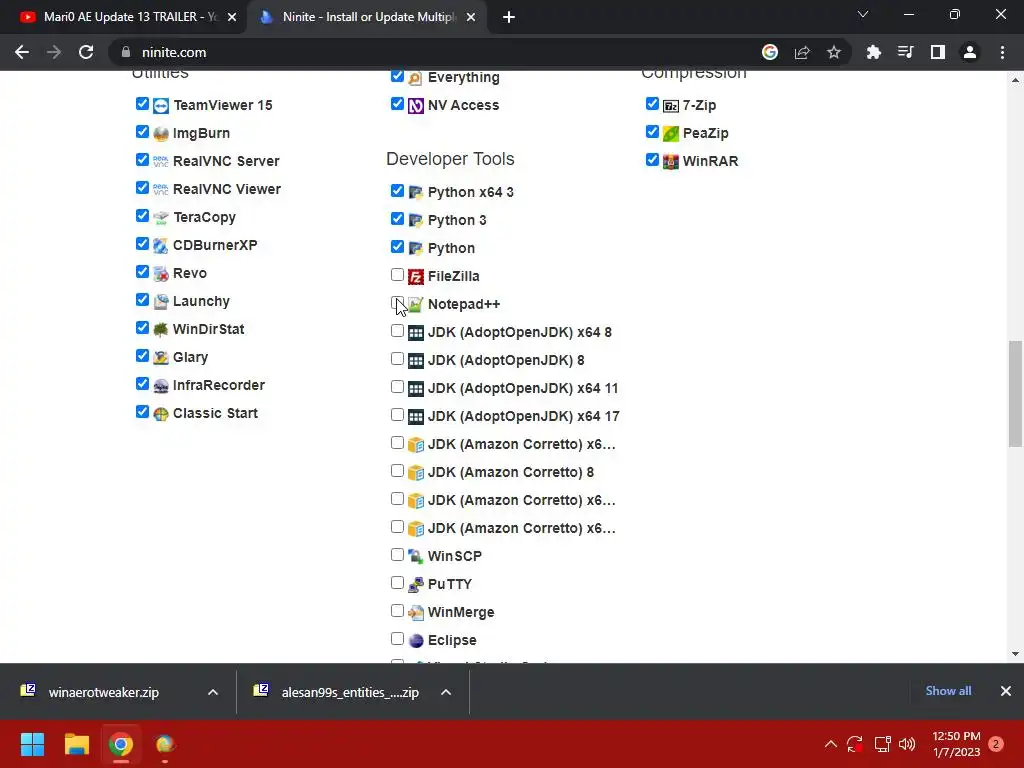Viewport: 1024px width, 768px height.
Task: Go back to previous page
Action: point(22,52)
